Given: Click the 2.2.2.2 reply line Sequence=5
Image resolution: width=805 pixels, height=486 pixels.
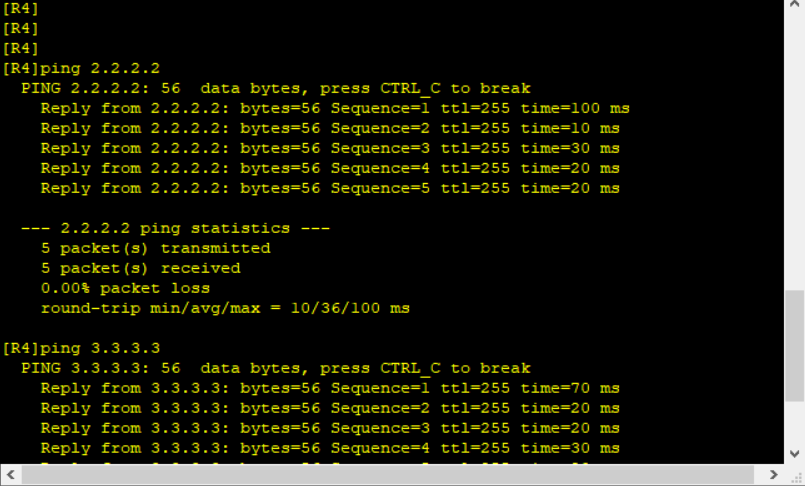Looking at the screenshot, I should pyautogui.click(x=330, y=188).
